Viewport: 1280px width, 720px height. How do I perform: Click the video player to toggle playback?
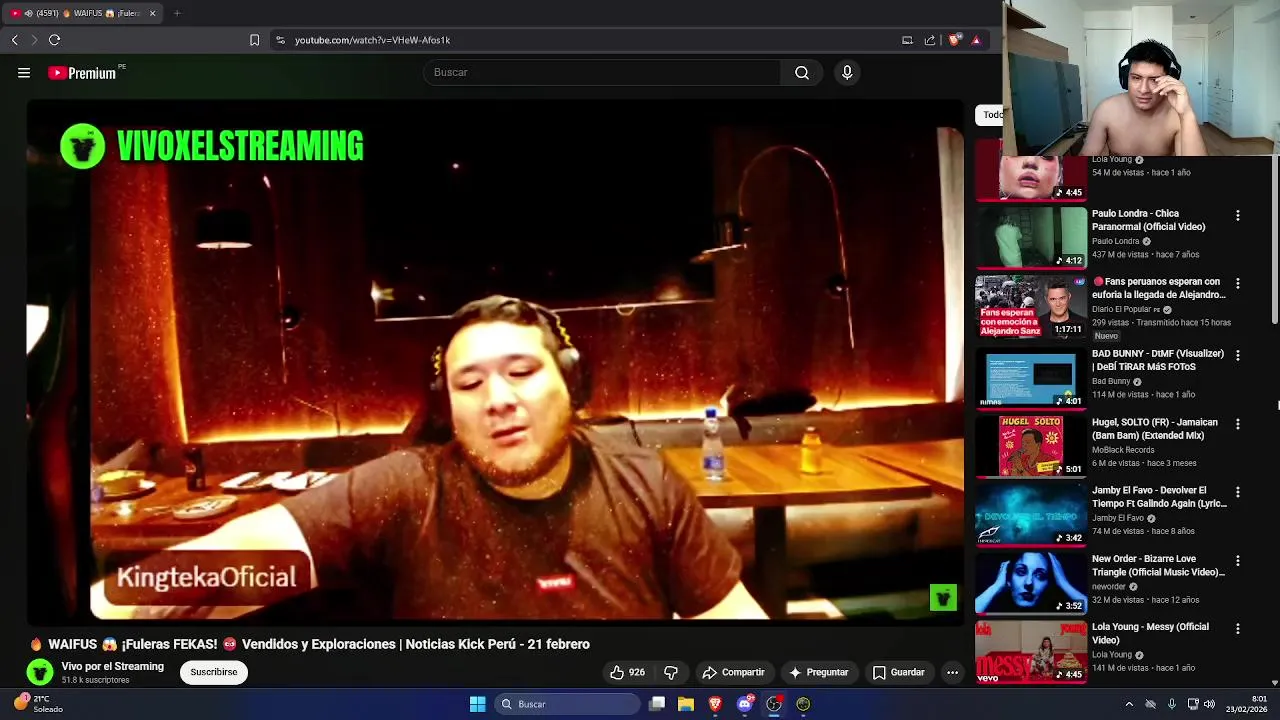point(495,362)
